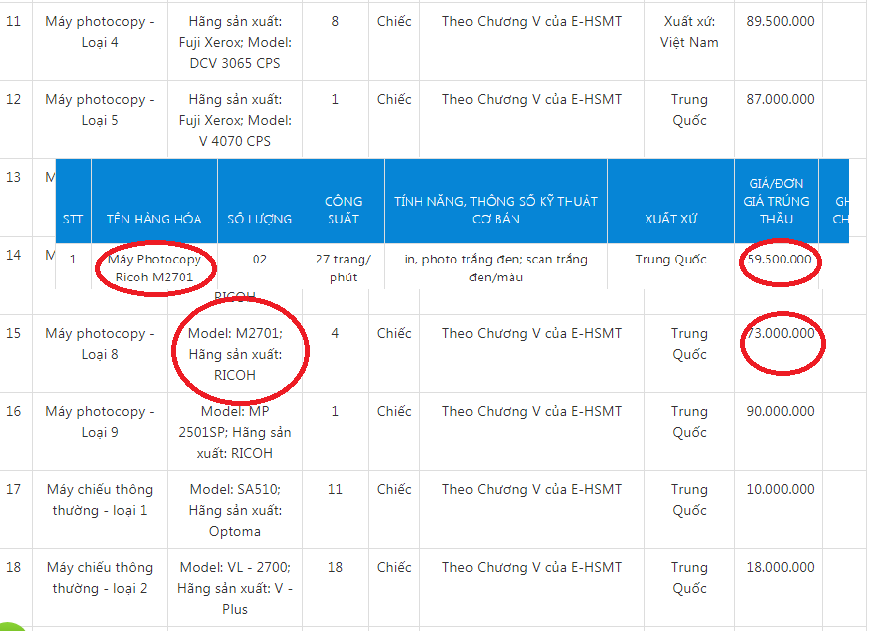This screenshot has height=631, width=879.
Task: Click the SA510 Optoma model cell
Action: point(235,510)
